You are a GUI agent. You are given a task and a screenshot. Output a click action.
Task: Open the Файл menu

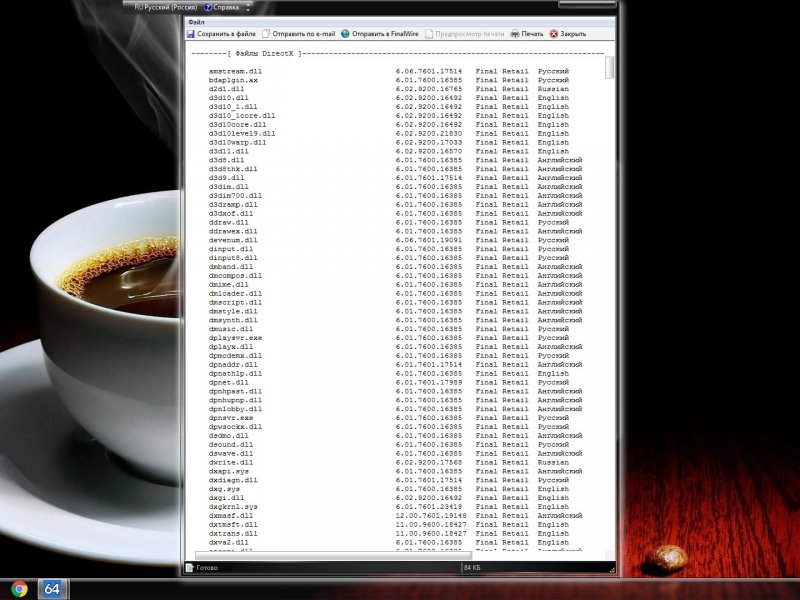pos(196,22)
